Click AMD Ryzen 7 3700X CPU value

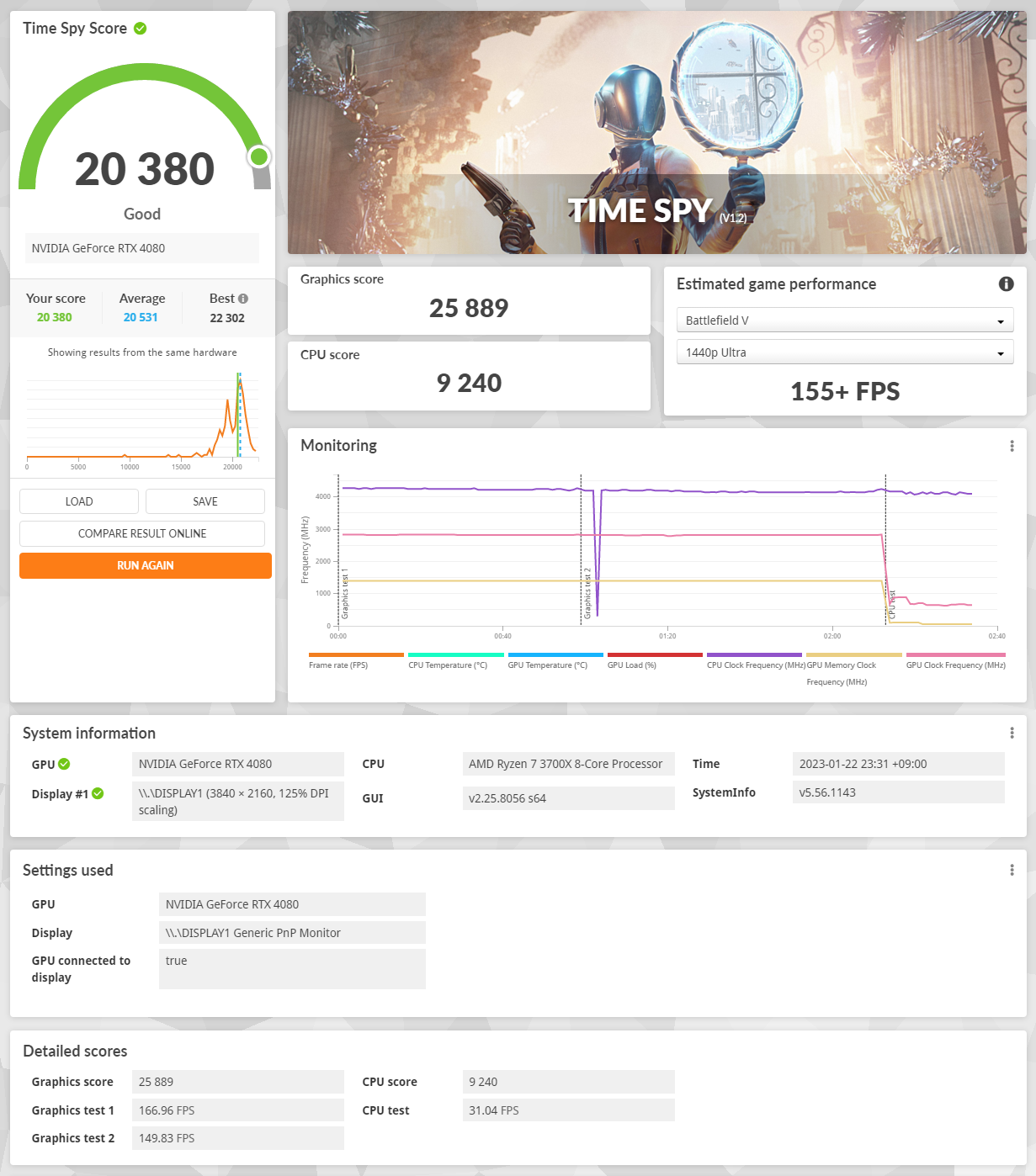(x=569, y=764)
